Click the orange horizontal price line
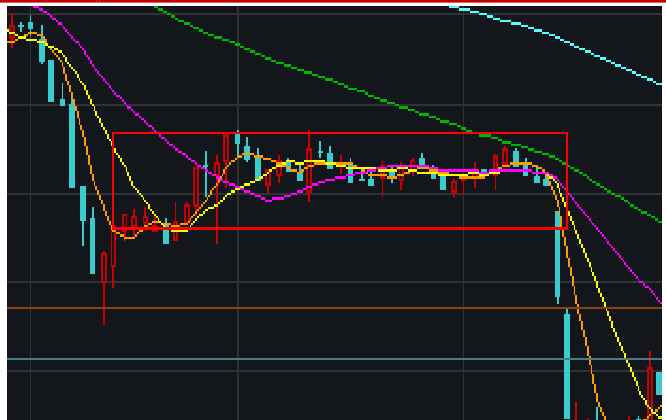 (300, 308)
